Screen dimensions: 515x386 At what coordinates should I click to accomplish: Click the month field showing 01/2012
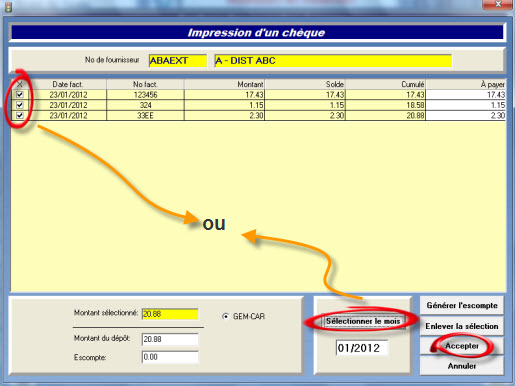click(362, 348)
